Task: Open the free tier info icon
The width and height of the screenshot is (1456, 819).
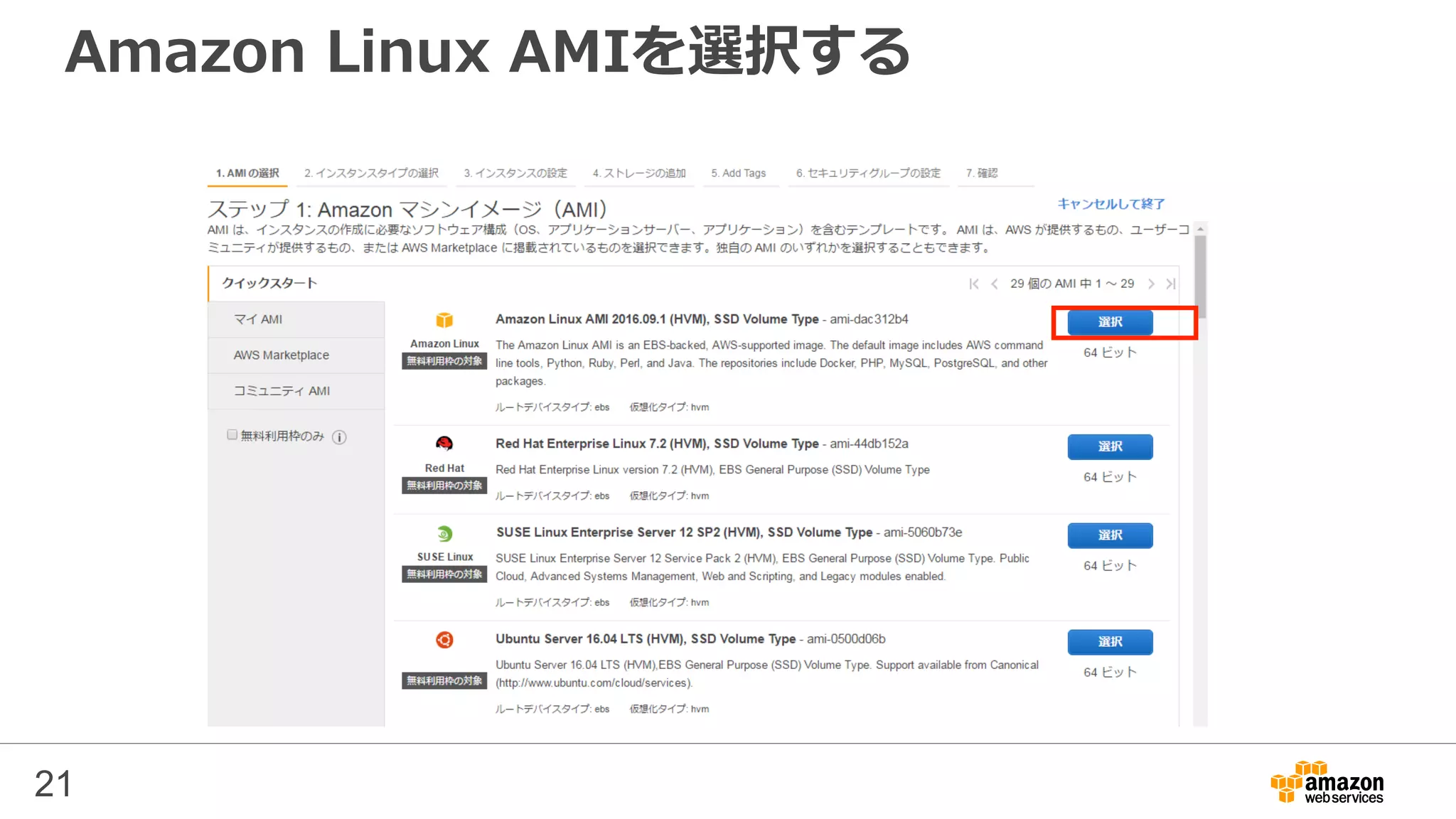Action: coord(340,437)
